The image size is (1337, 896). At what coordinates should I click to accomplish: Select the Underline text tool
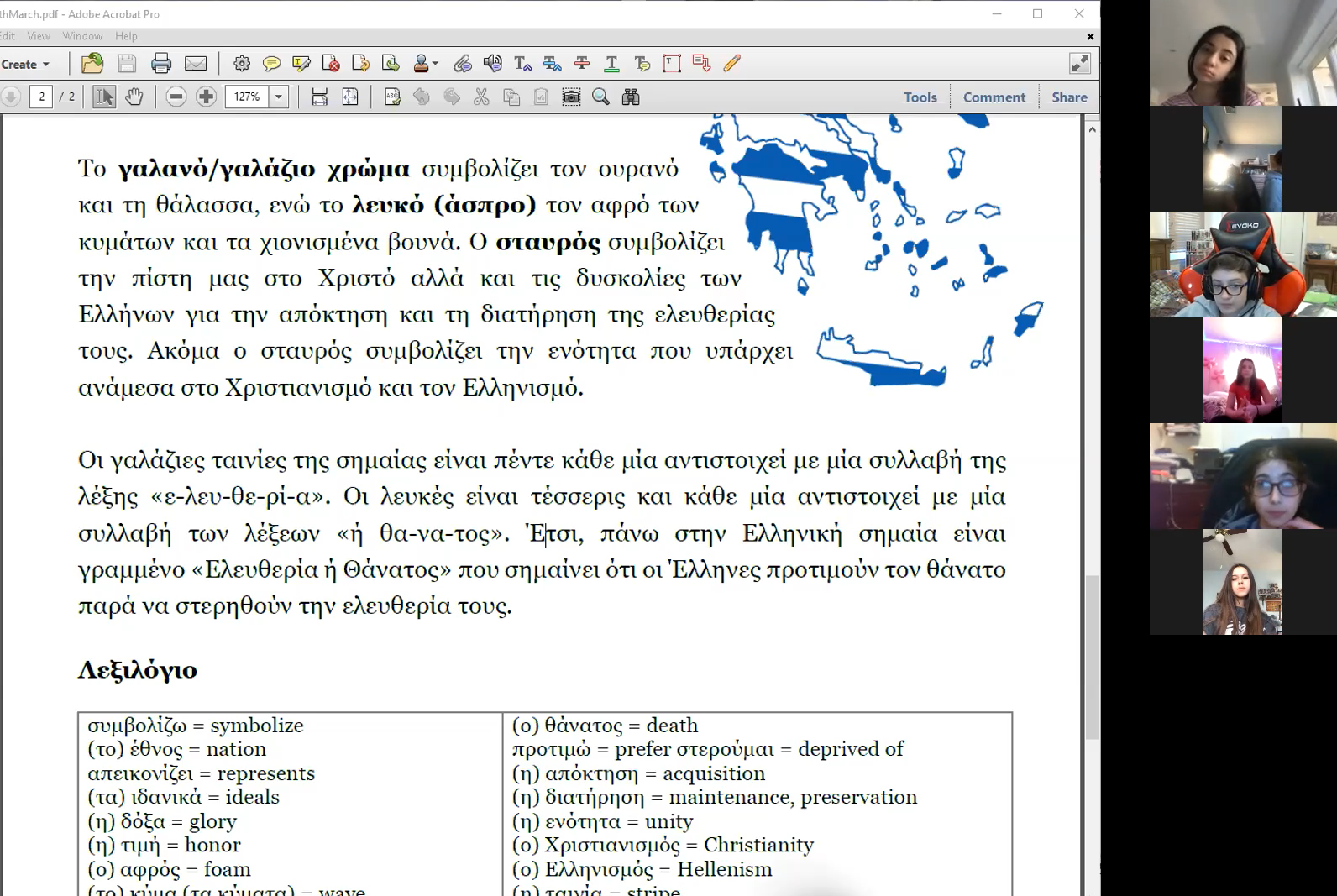coord(611,64)
